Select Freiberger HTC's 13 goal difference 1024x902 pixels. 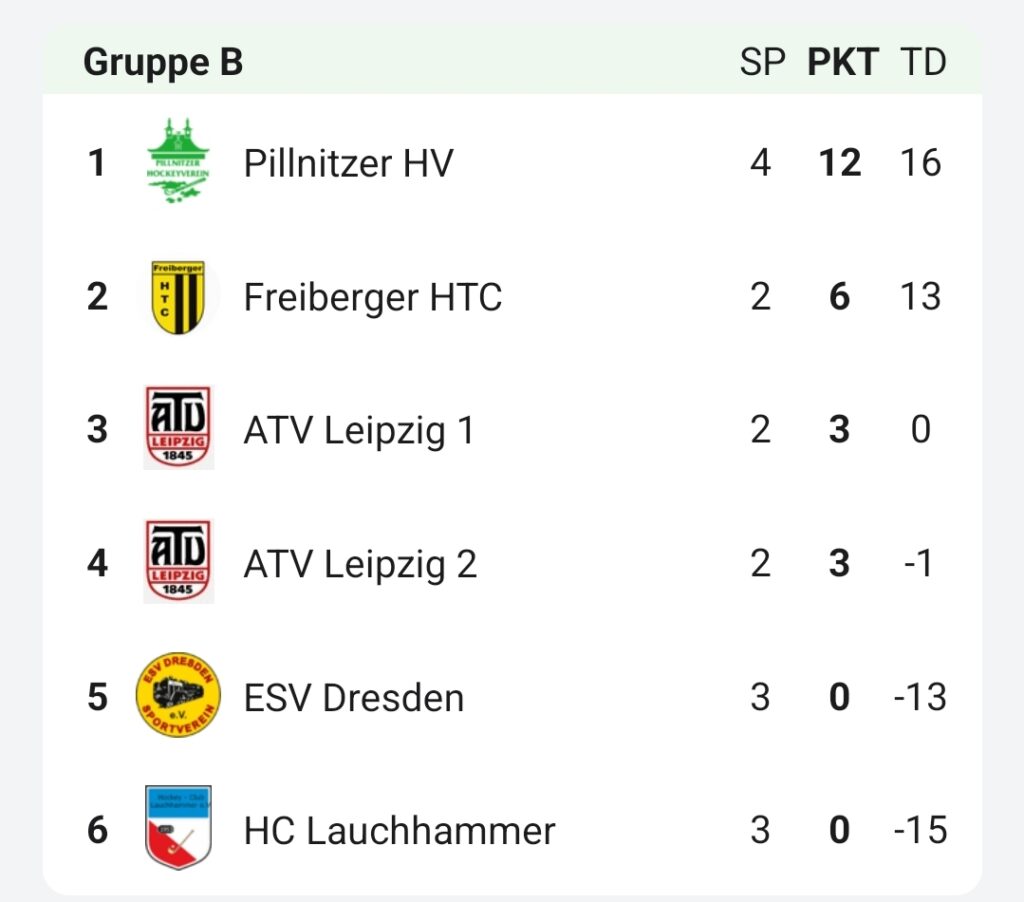[x=920, y=297]
